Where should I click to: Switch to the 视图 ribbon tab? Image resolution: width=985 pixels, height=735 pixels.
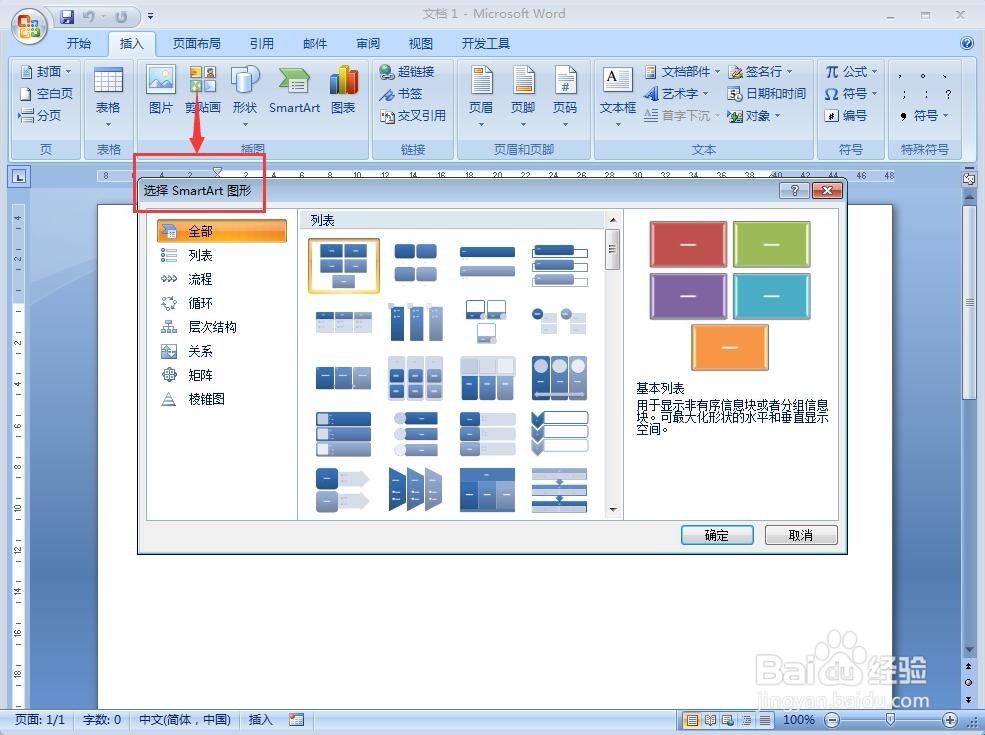tap(421, 43)
